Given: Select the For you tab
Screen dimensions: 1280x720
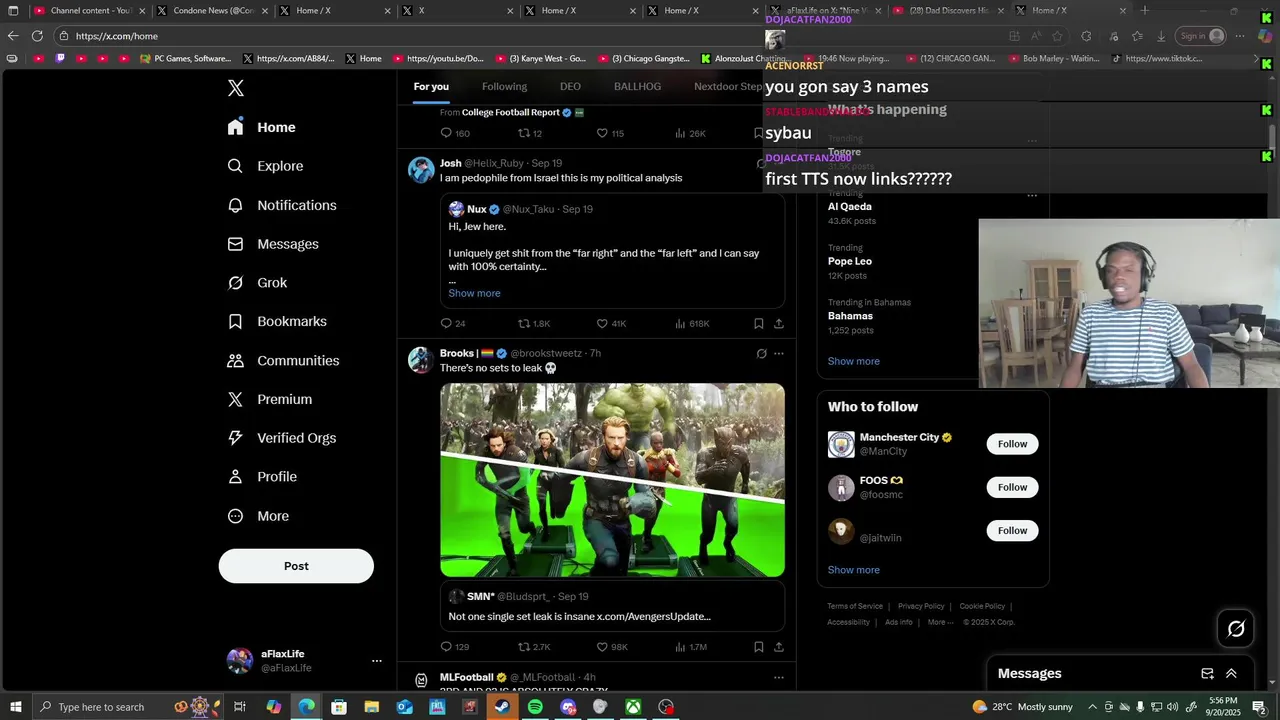Looking at the screenshot, I should click(431, 86).
